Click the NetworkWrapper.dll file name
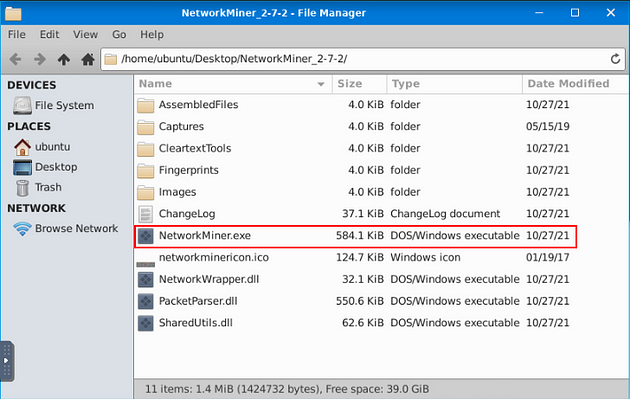The height and width of the screenshot is (399, 630). (209, 279)
